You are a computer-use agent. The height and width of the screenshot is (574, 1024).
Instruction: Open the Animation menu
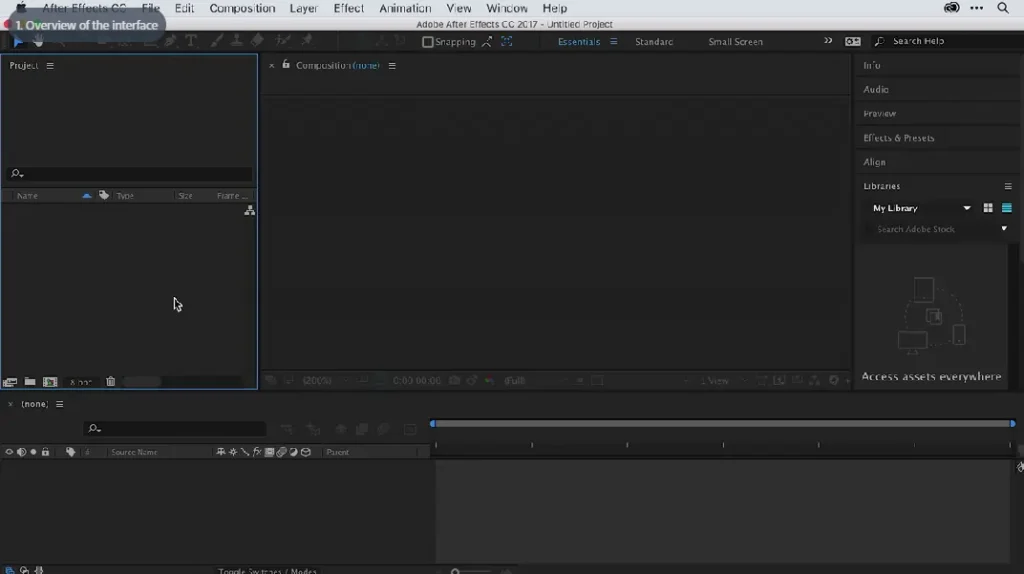point(405,8)
